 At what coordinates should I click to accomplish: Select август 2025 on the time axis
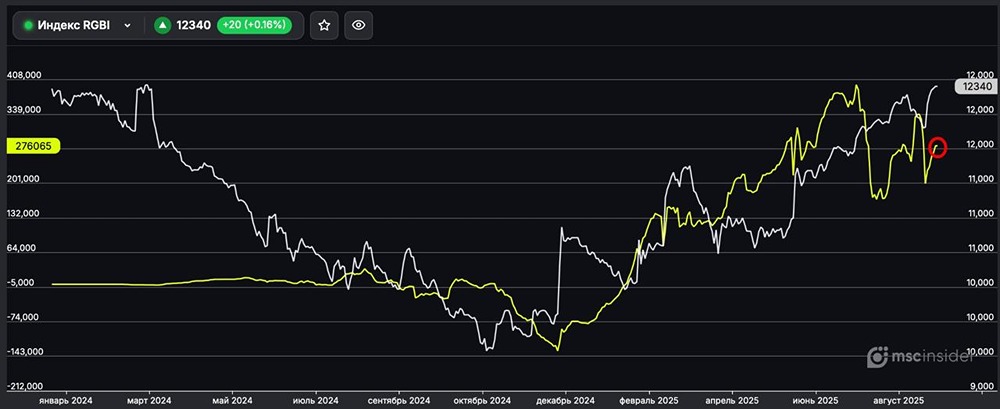pos(897,400)
